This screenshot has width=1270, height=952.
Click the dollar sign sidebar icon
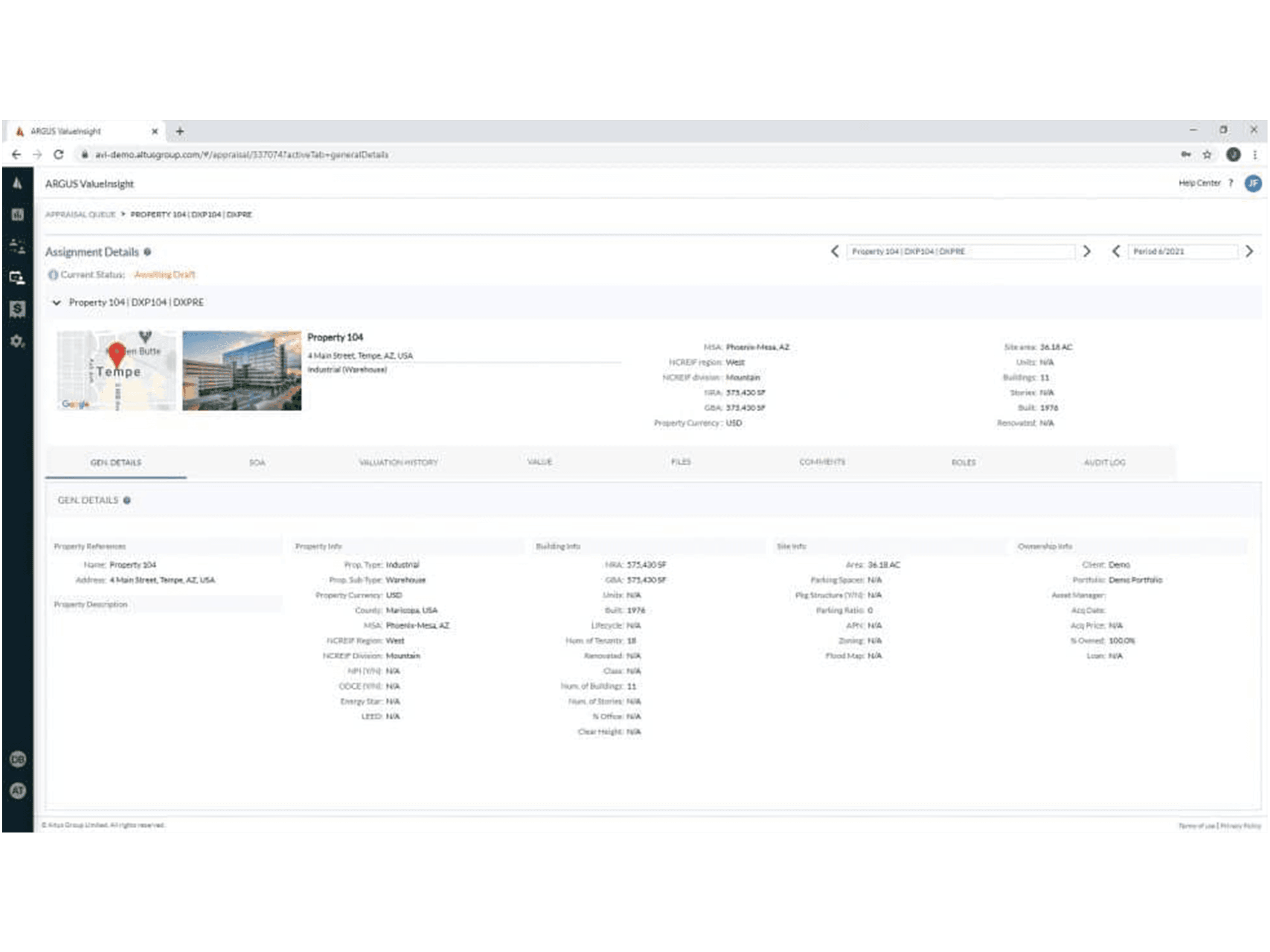tap(17, 309)
